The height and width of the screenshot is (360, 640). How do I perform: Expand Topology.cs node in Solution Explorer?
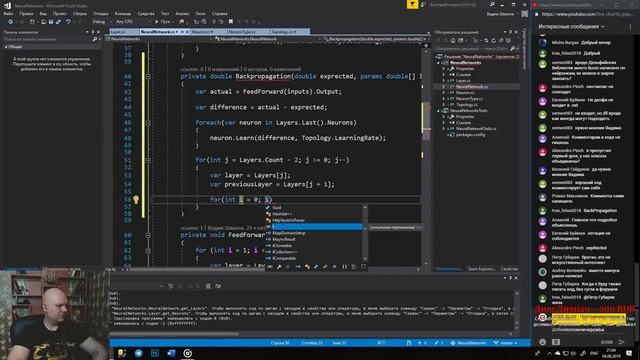(x=444, y=104)
